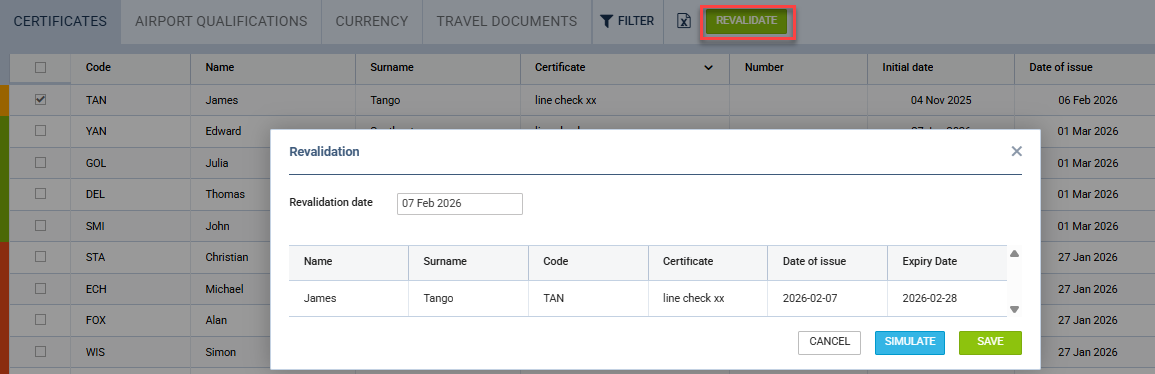Expand the Certificate column dropdown arrow
This screenshot has width=1155, height=374.
(709, 68)
